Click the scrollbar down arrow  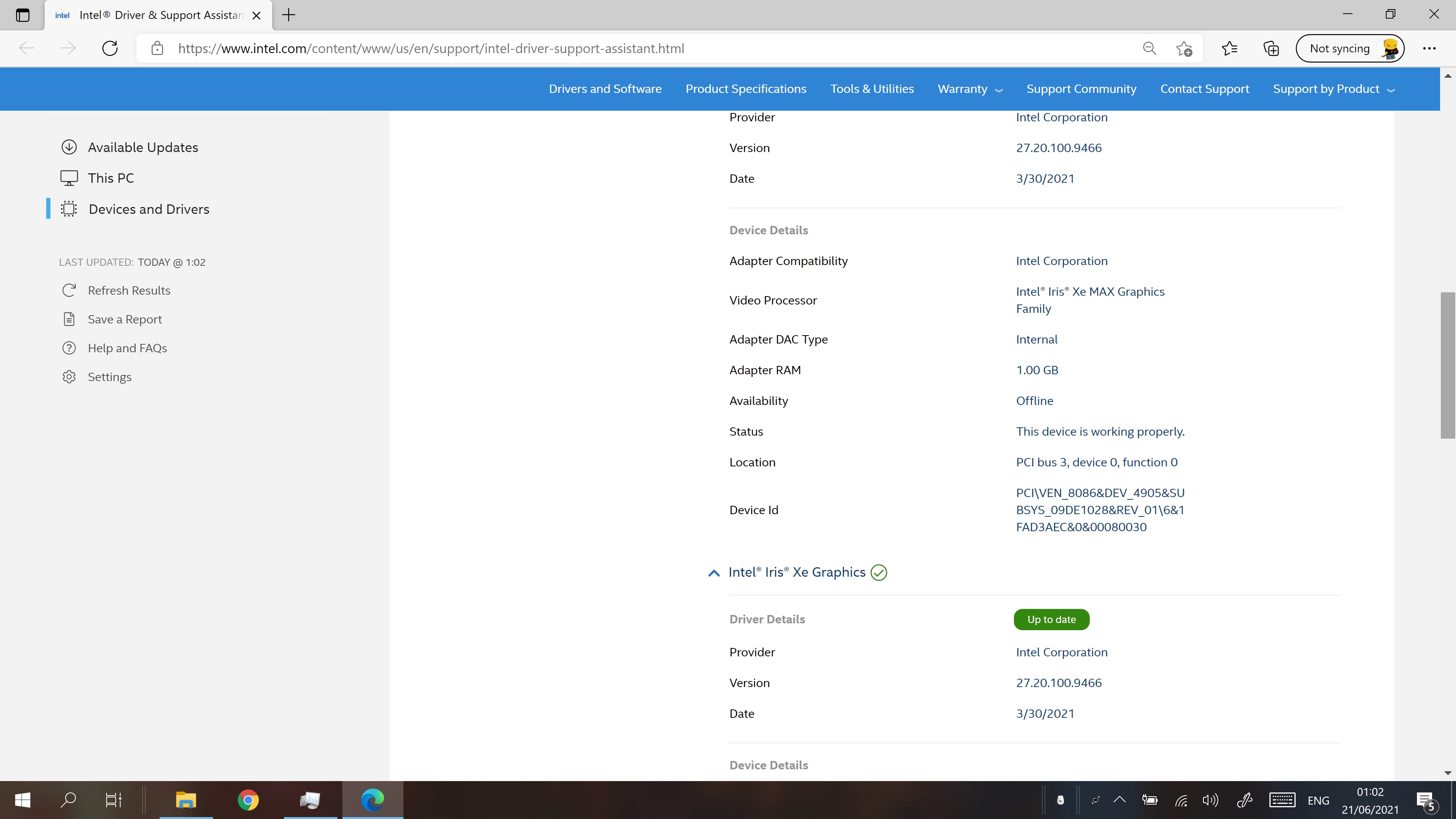click(x=1448, y=773)
